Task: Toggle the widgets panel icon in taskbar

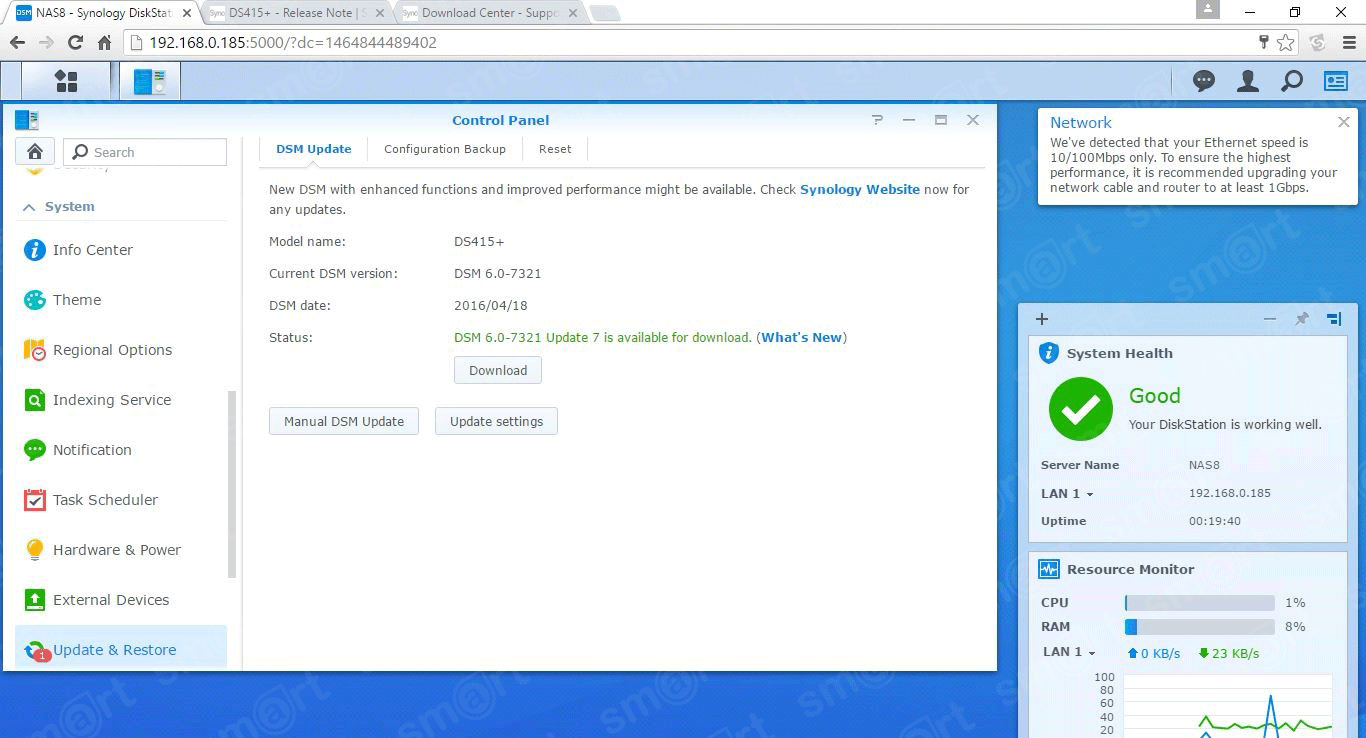Action: pos(1336,82)
